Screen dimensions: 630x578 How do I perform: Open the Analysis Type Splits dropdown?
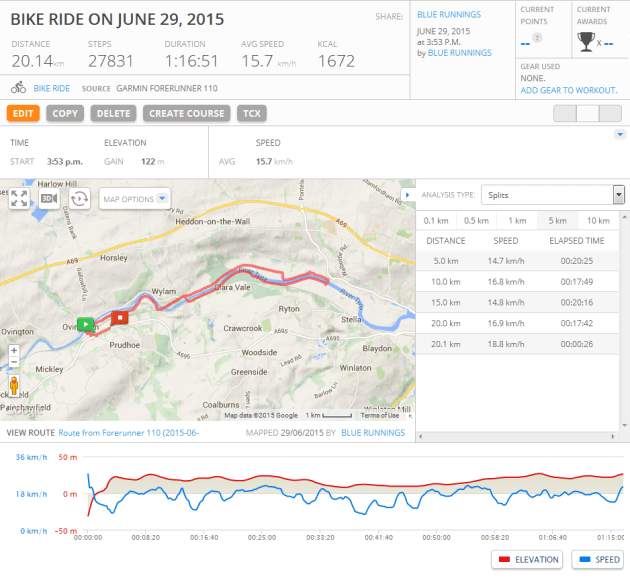click(552, 195)
